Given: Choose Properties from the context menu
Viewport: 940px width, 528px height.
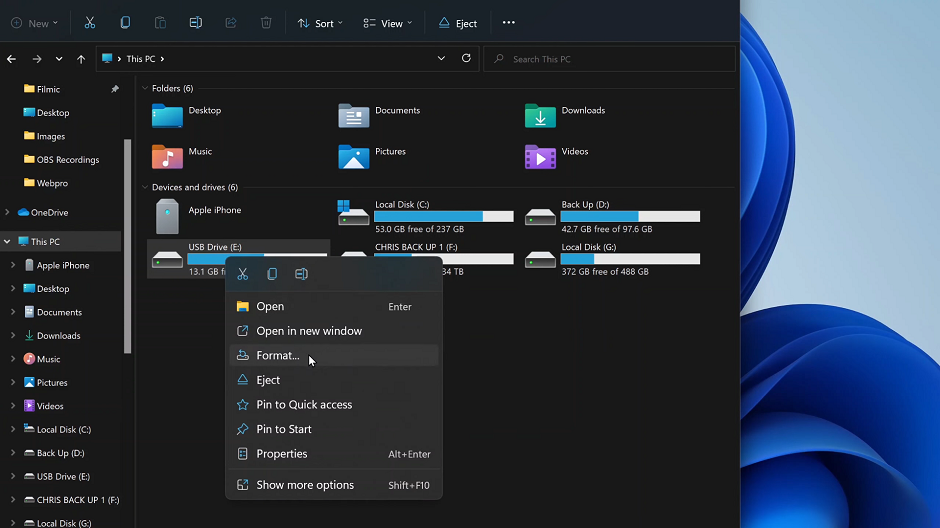Looking at the screenshot, I should 334,454.
